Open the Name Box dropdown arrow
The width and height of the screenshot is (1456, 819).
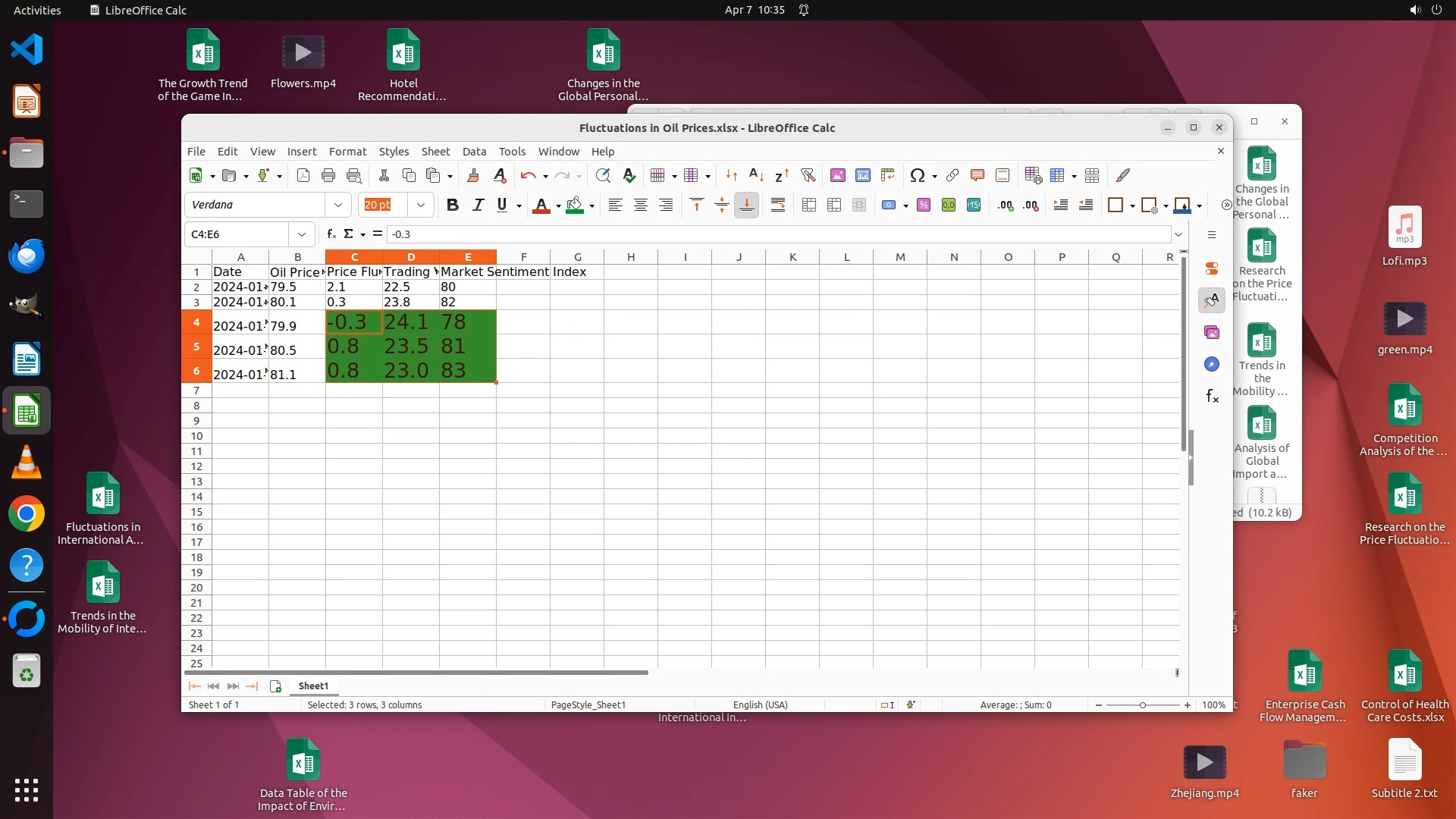point(302,234)
